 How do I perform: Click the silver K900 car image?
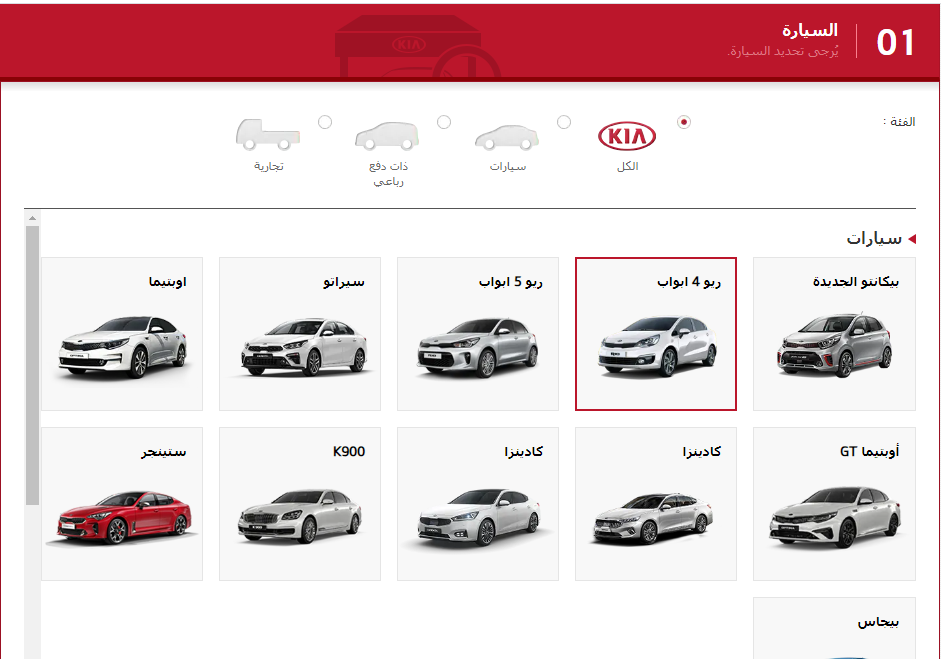298,515
